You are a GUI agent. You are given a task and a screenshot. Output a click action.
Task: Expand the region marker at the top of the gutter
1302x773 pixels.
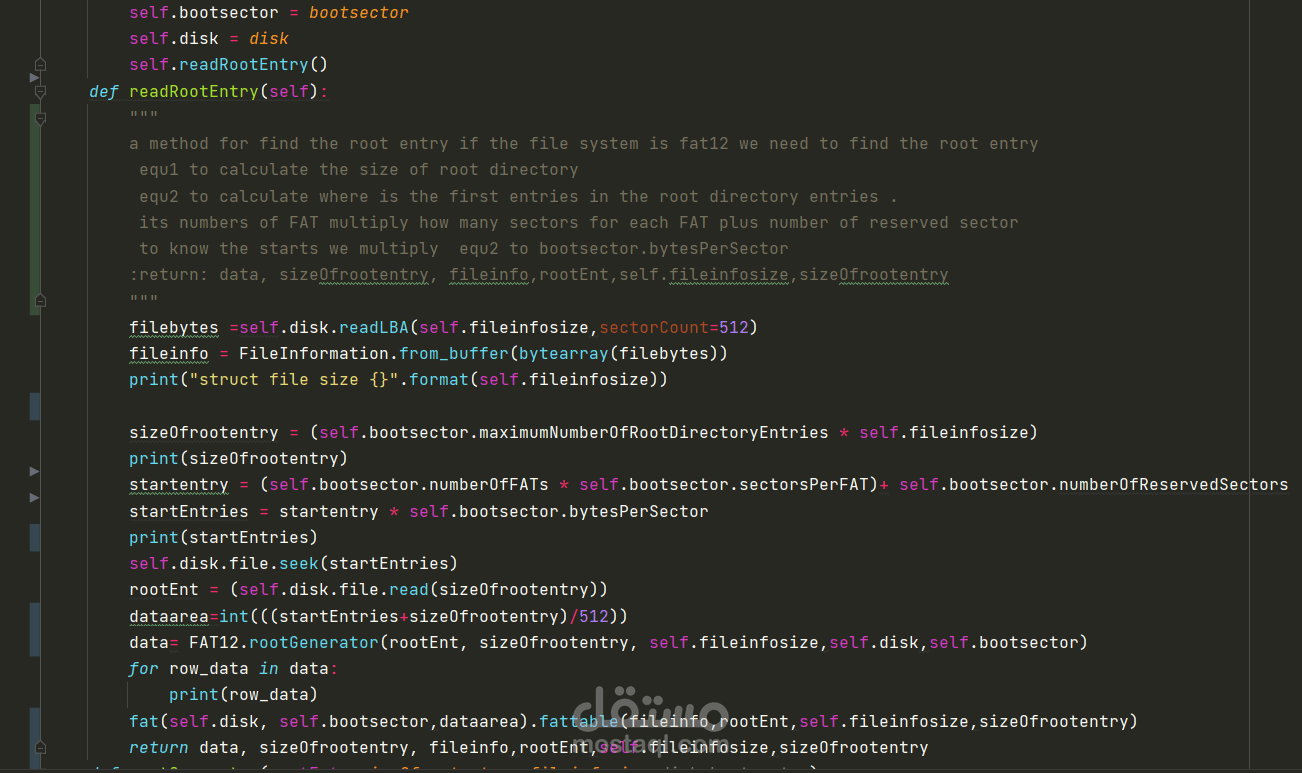pos(40,63)
